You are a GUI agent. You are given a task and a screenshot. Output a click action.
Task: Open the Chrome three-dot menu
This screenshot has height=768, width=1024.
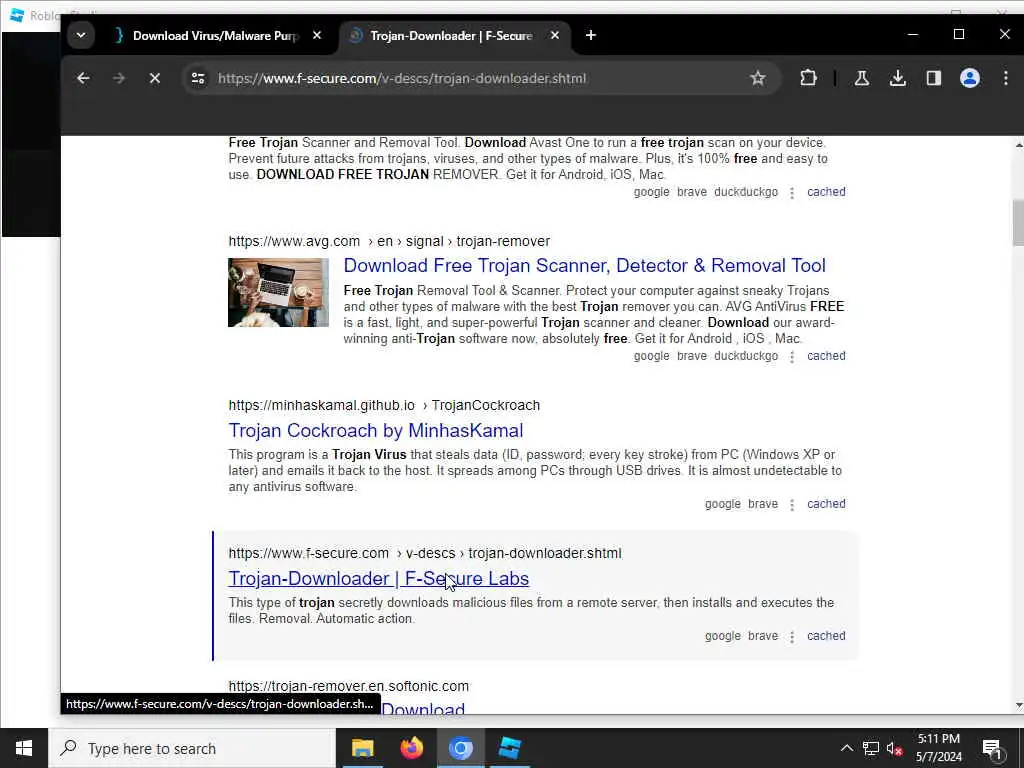1005,78
